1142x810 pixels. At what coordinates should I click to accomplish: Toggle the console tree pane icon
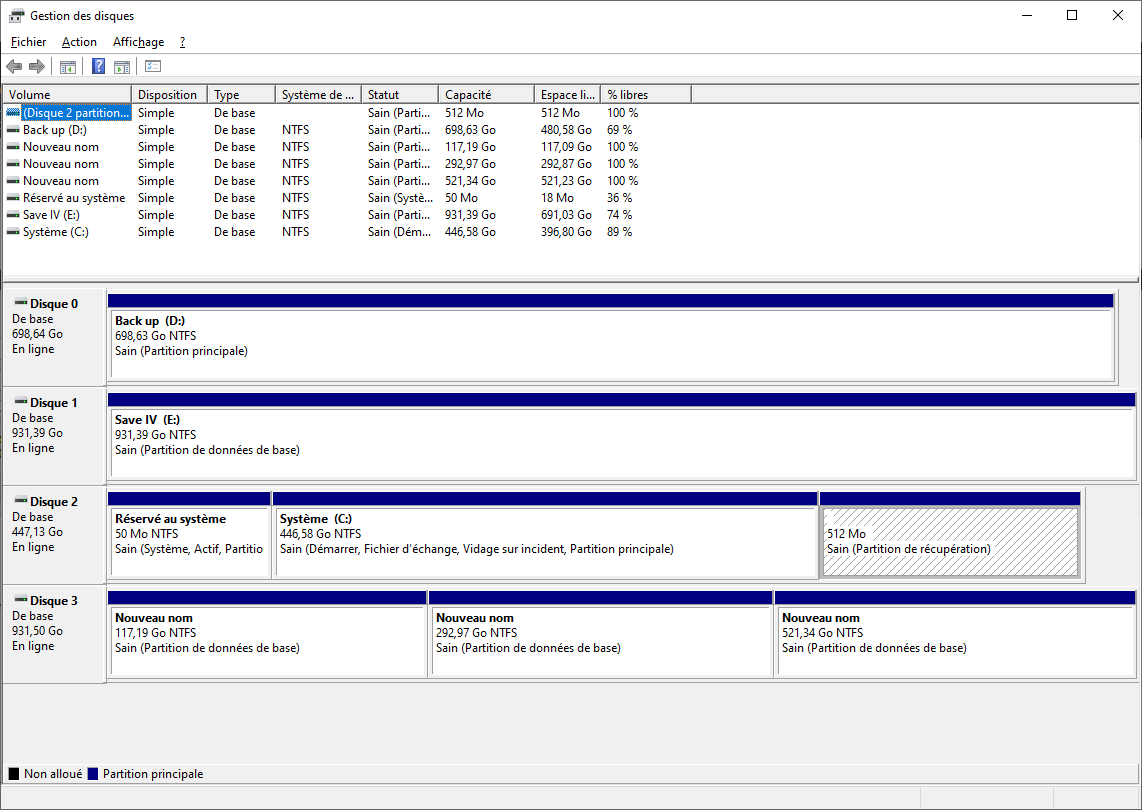coord(68,67)
